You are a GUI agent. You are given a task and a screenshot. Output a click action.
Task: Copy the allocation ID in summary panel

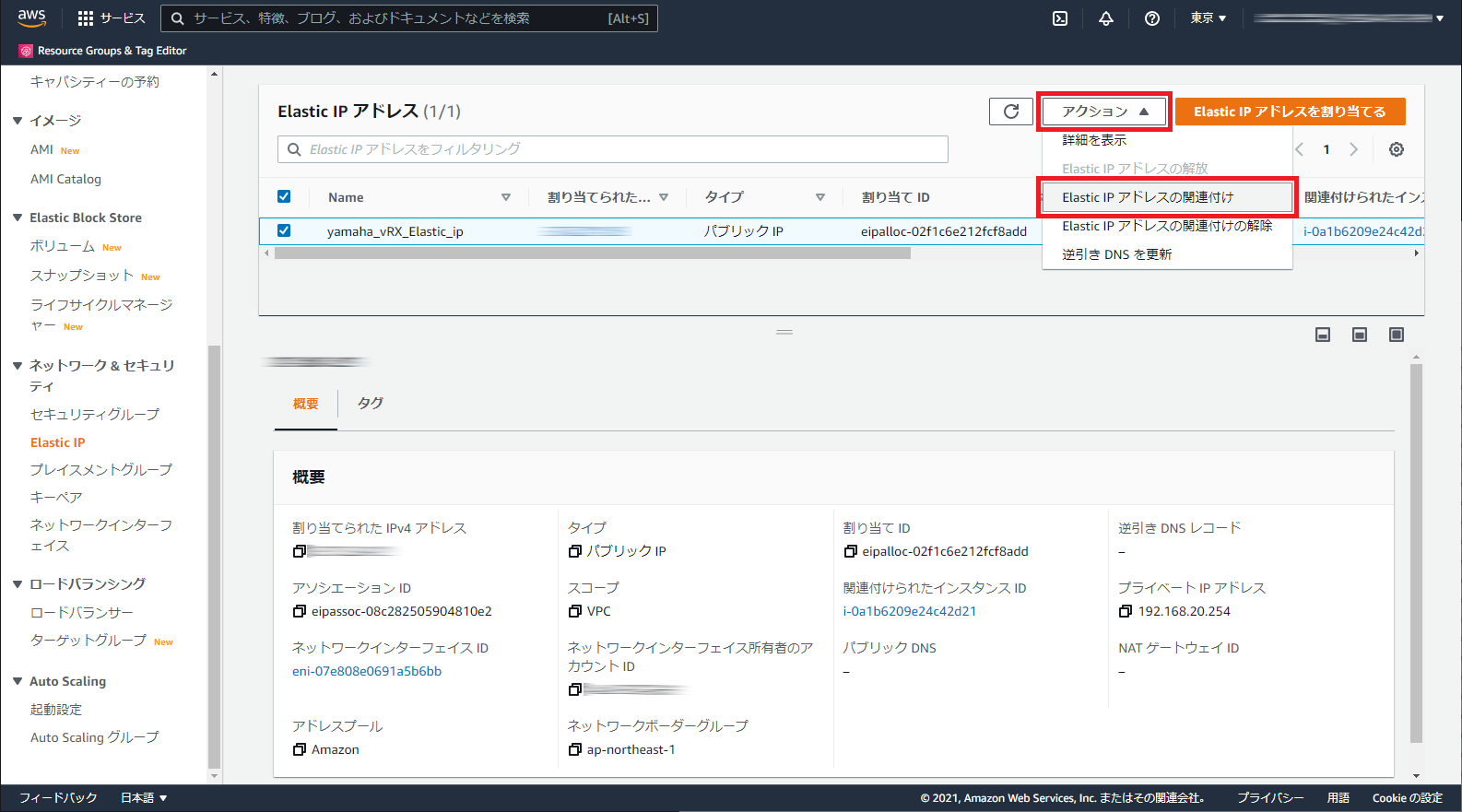pos(850,551)
